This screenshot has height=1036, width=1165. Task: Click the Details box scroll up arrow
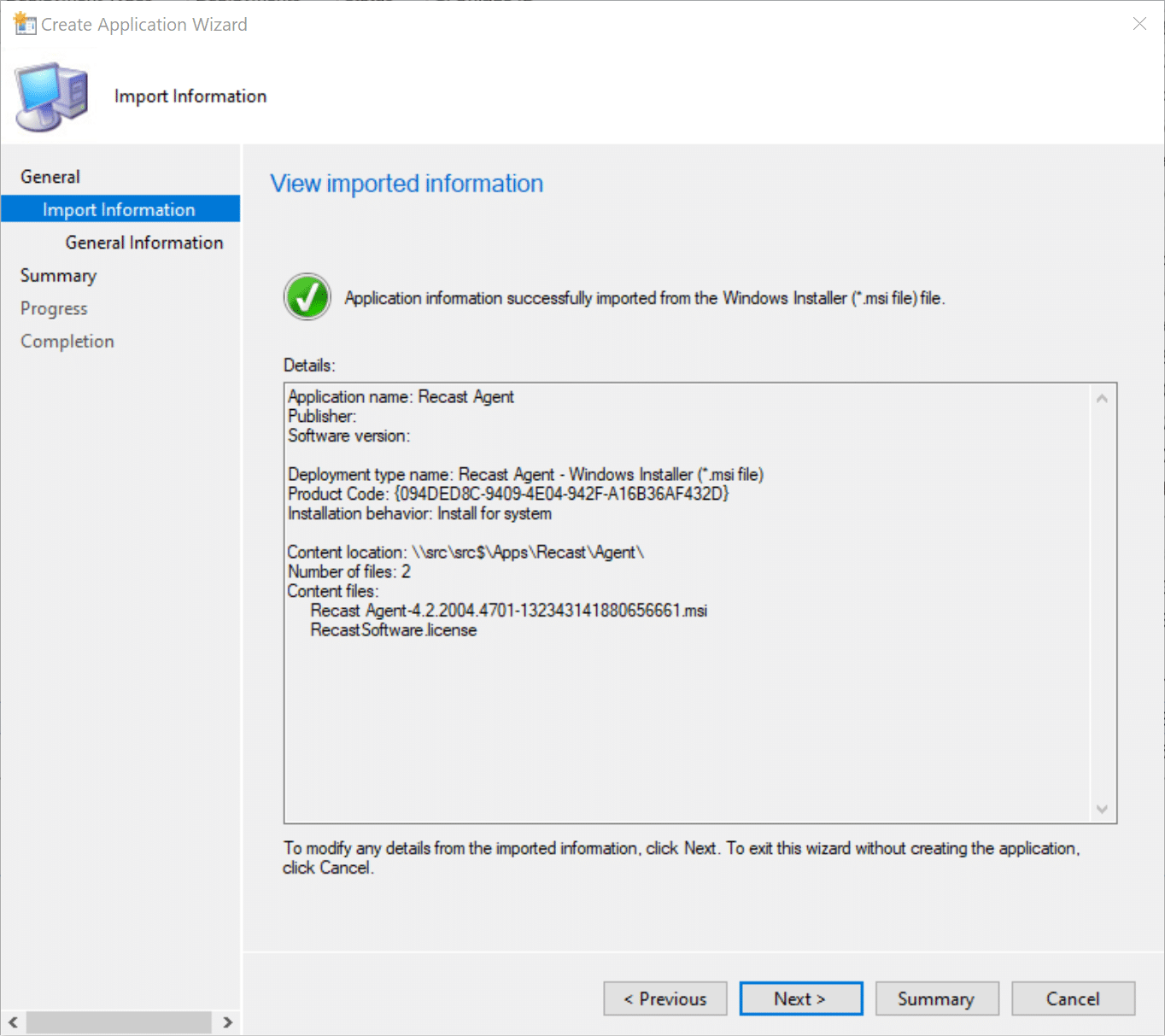pyautogui.click(x=1102, y=399)
